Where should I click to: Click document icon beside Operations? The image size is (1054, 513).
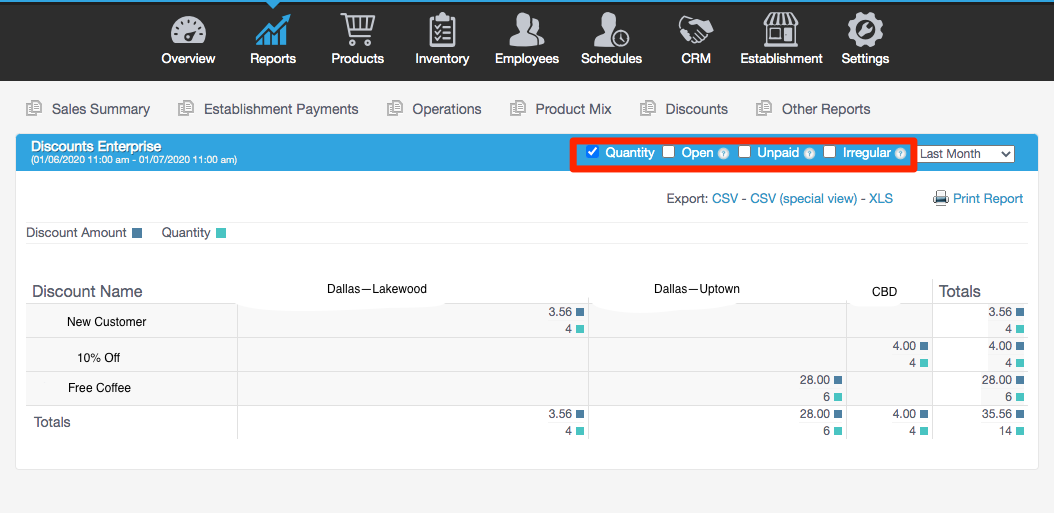pyautogui.click(x=395, y=108)
